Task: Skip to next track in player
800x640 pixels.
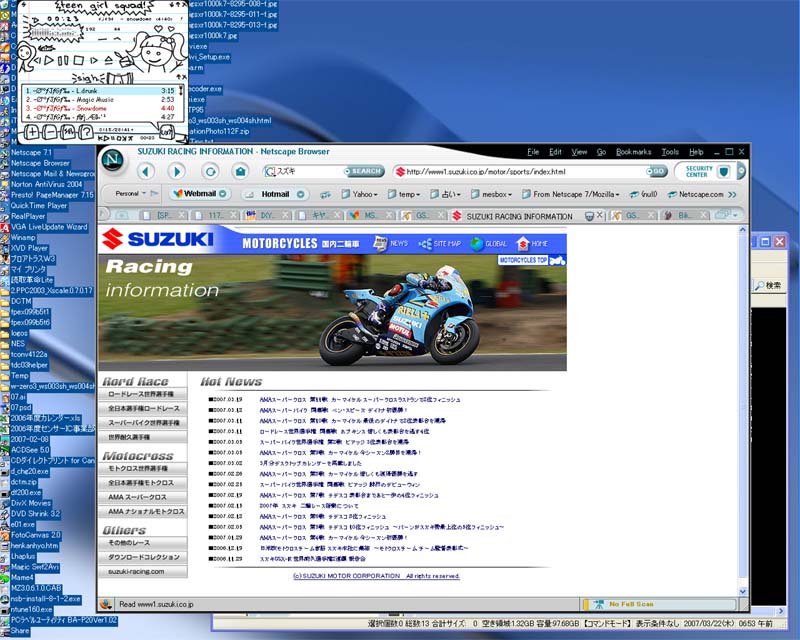Action: click(94, 60)
